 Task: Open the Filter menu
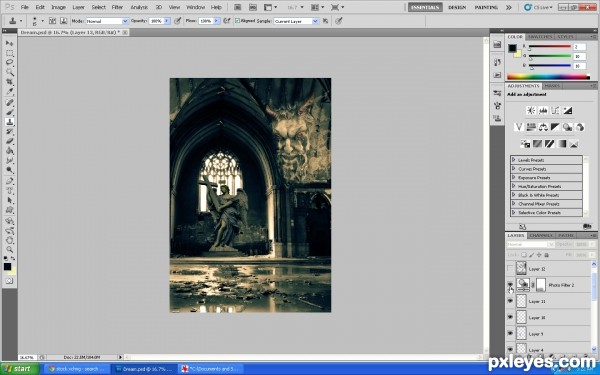coord(117,7)
